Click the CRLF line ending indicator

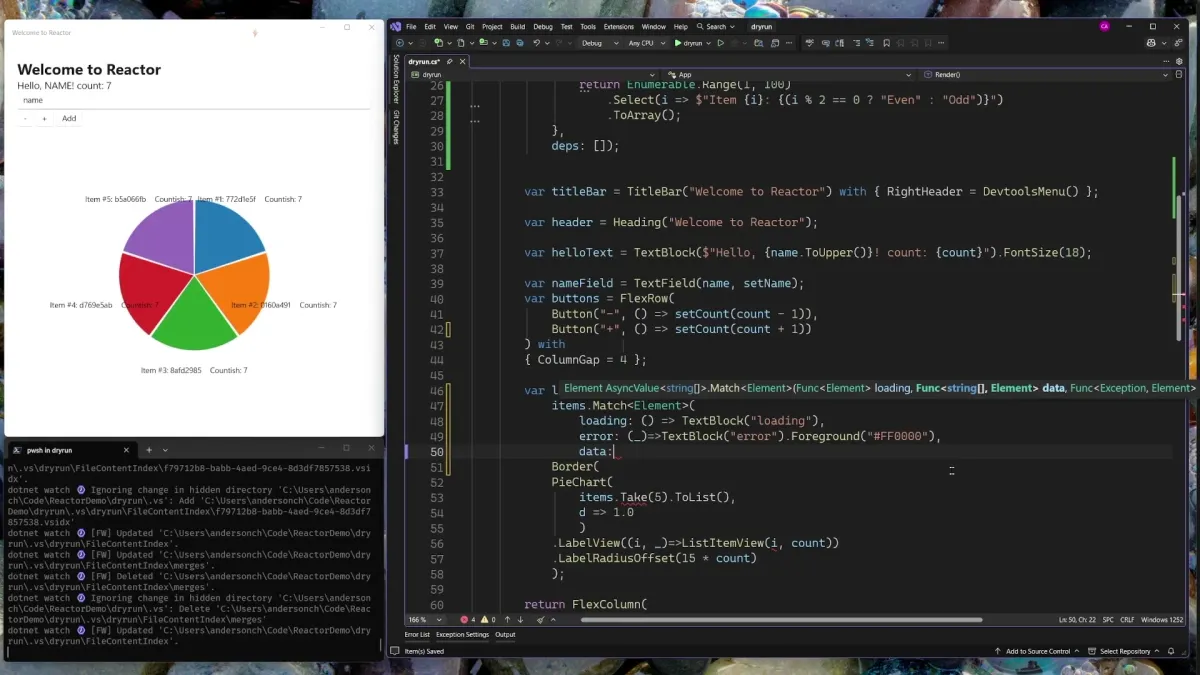pos(1127,620)
